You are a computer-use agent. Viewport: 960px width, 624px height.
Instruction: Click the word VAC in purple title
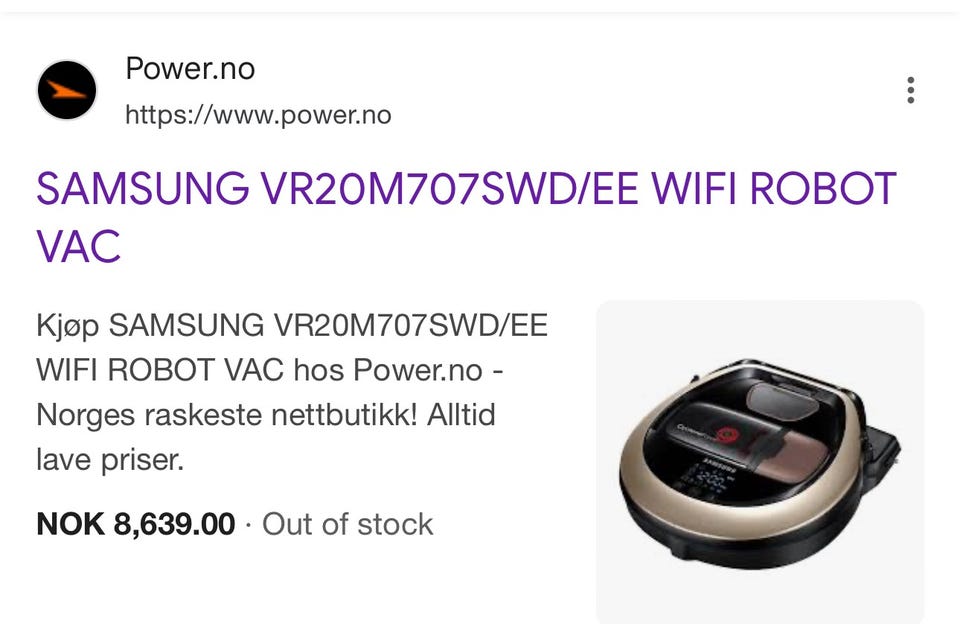click(x=78, y=246)
